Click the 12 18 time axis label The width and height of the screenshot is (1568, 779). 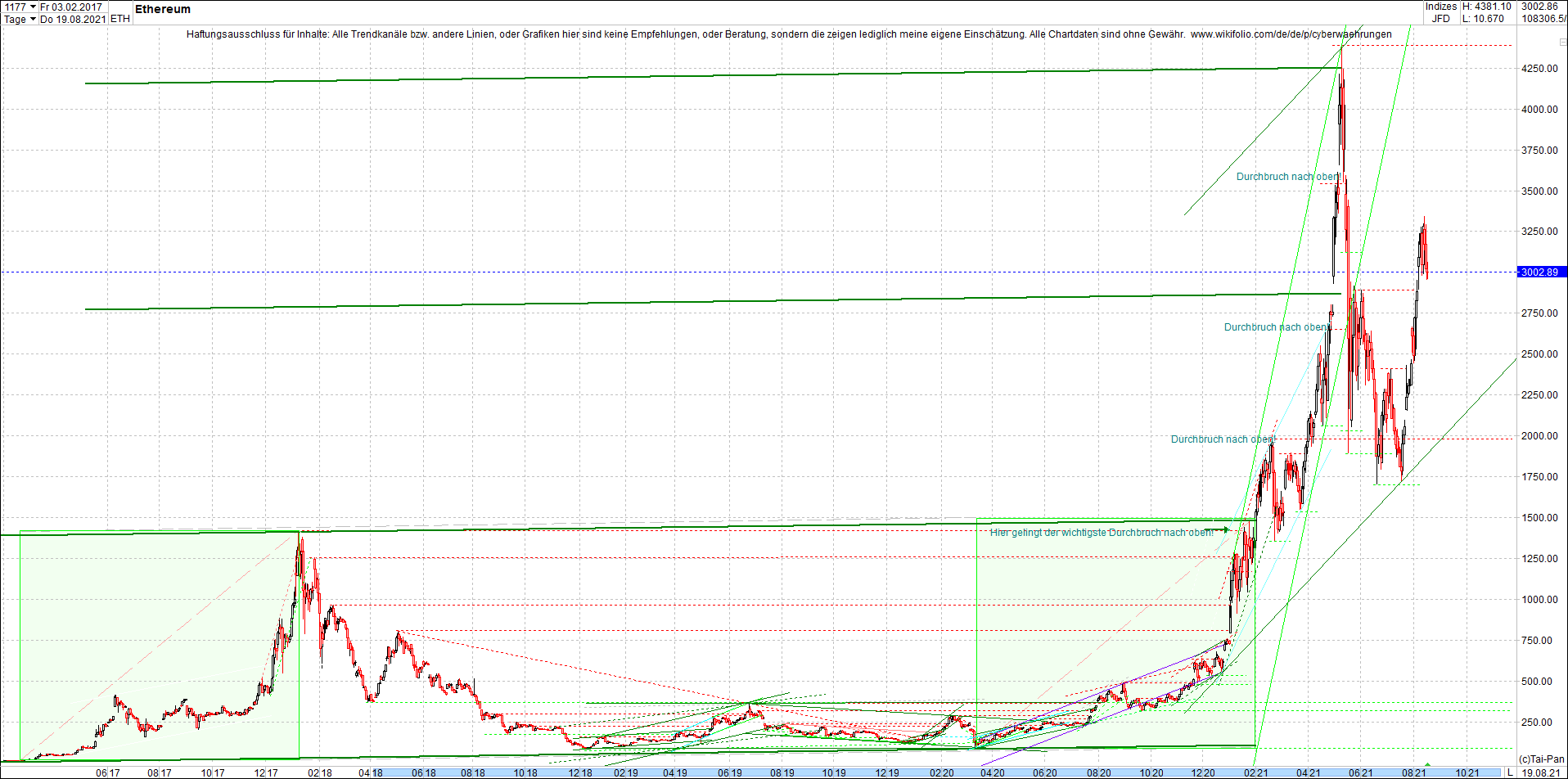tap(580, 772)
